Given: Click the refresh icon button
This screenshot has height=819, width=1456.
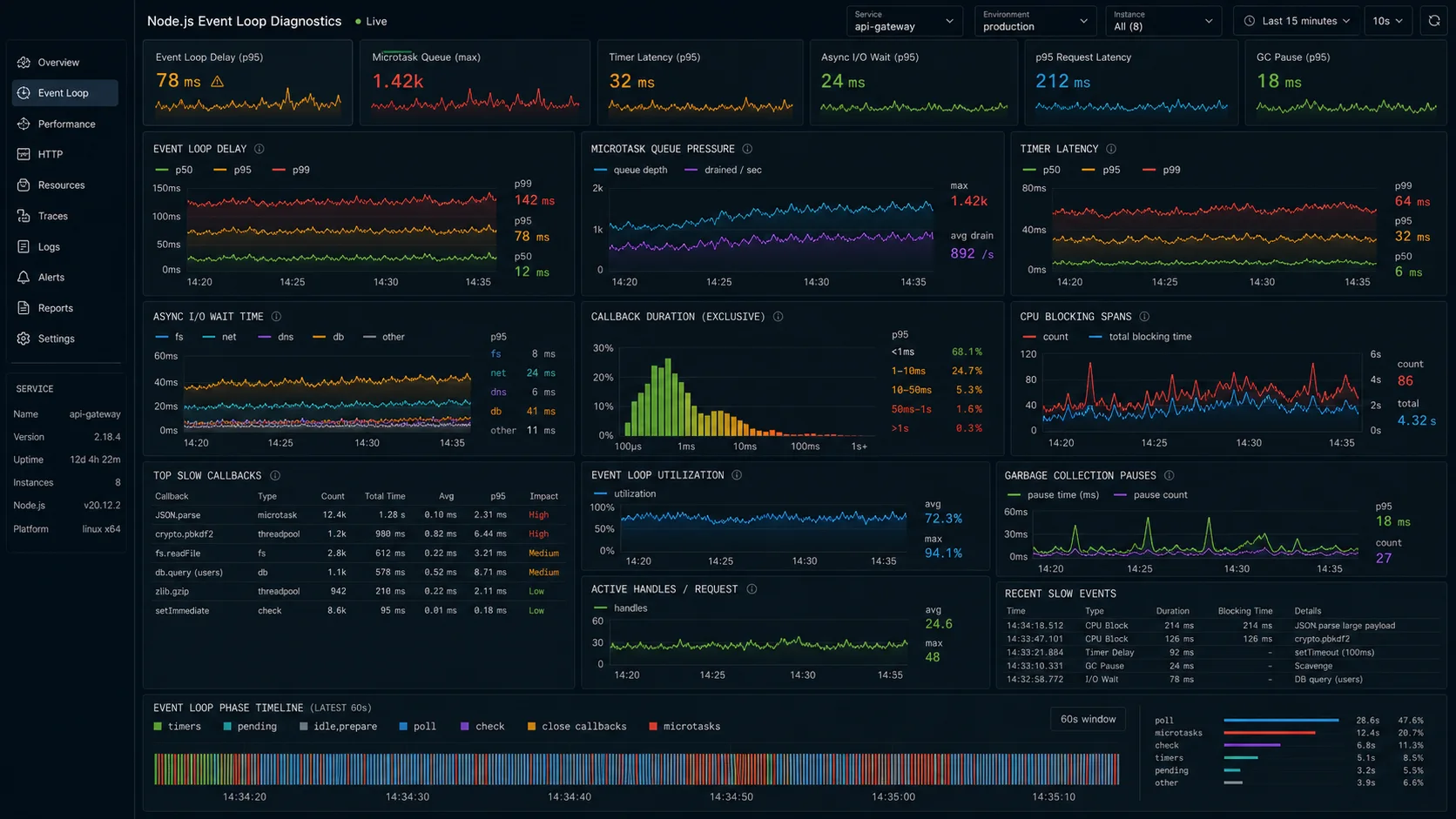Looking at the screenshot, I should click(x=1434, y=21).
